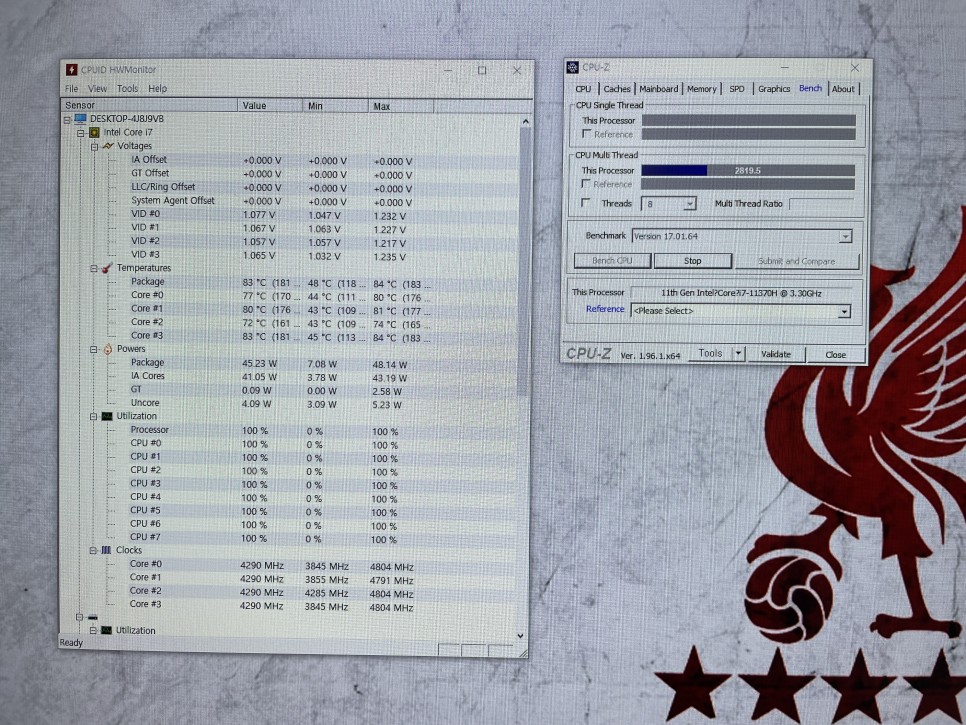Screen dimensions: 966x725
Task: Click the HWMonitor lightning app icon
Action: 71,69
